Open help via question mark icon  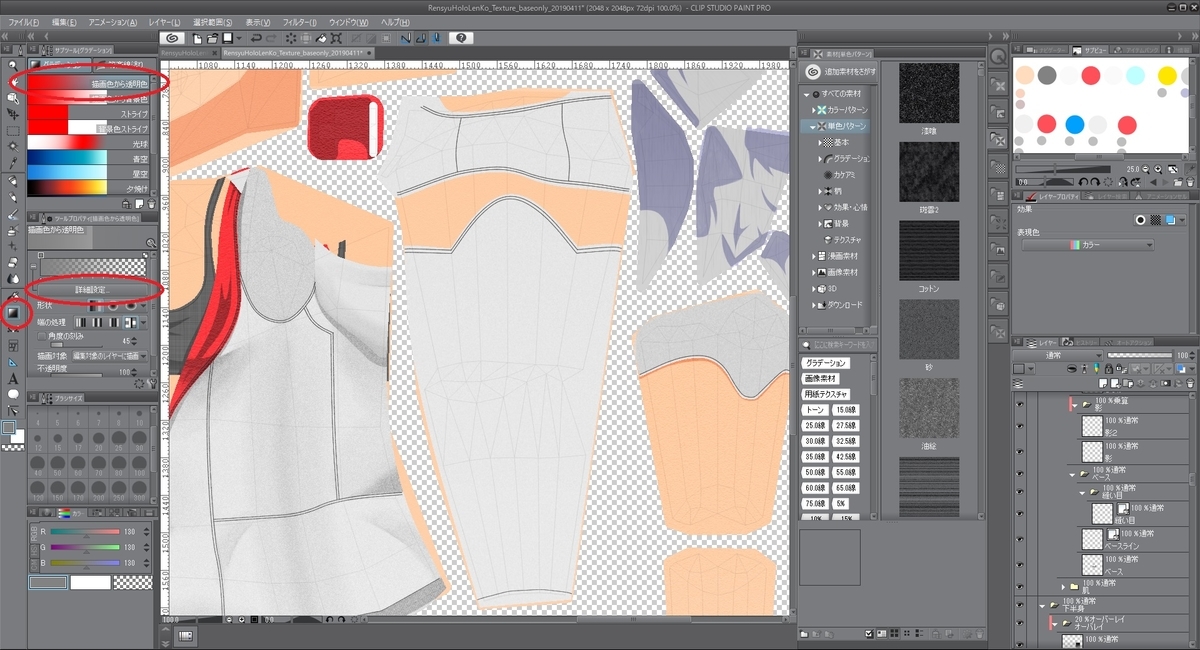pyautogui.click(x=460, y=38)
